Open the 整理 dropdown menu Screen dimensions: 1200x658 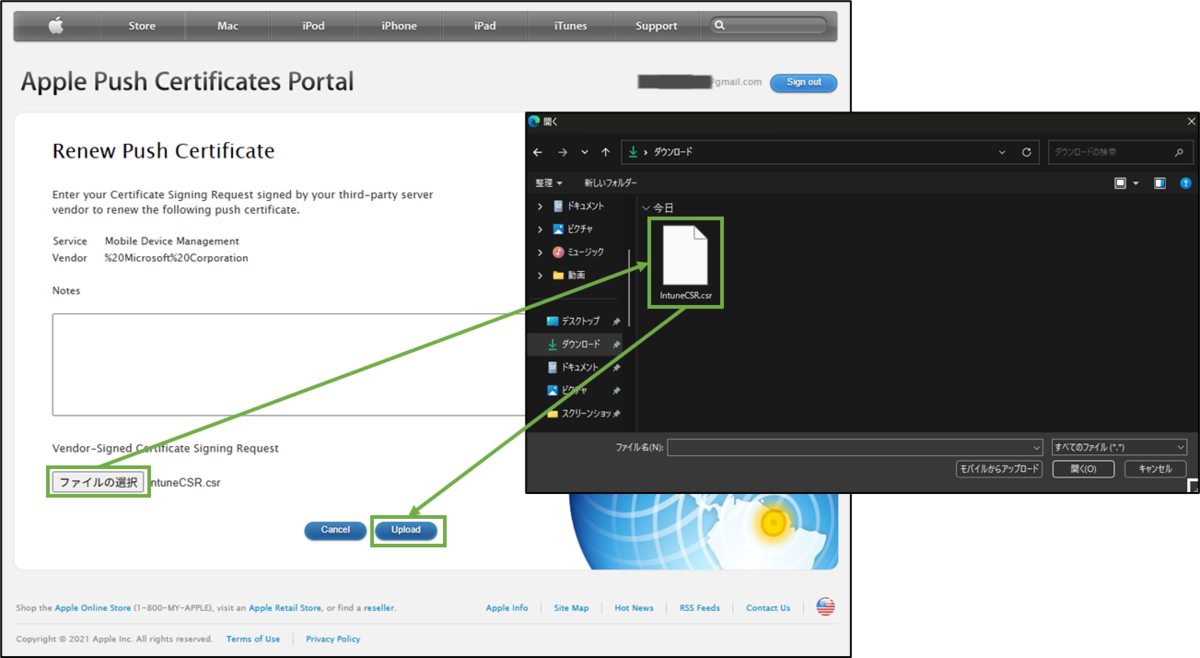tap(549, 183)
